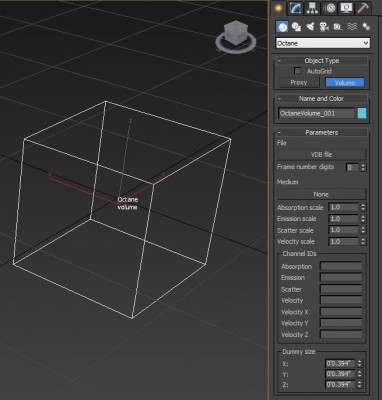Click the cyan object color swatch
This screenshot has height=400, width=382.
tap(362, 113)
